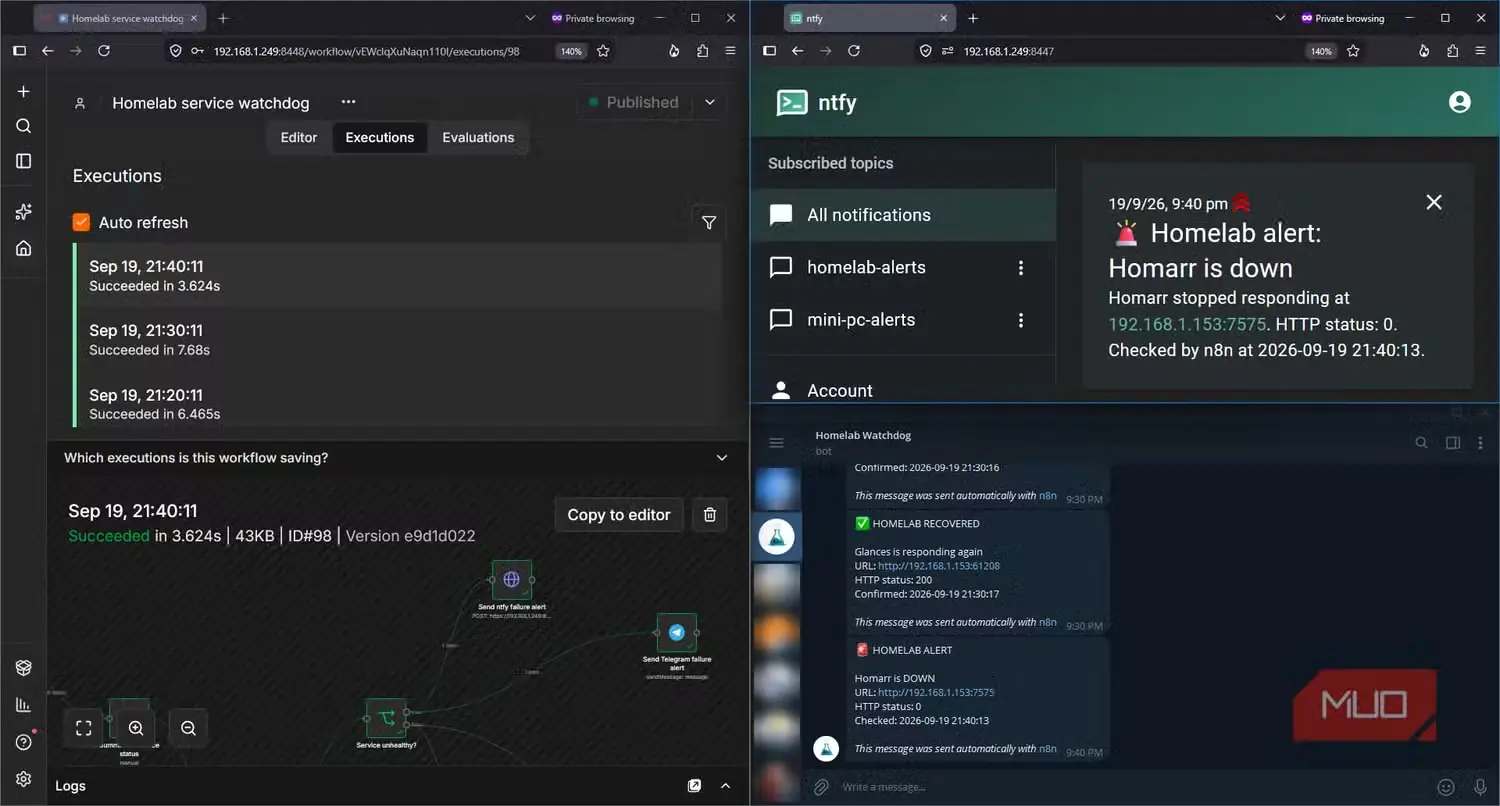Screen dimensions: 1500x806
Task: Open the bar chart insights icon in n8n
Action: (x=24, y=705)
